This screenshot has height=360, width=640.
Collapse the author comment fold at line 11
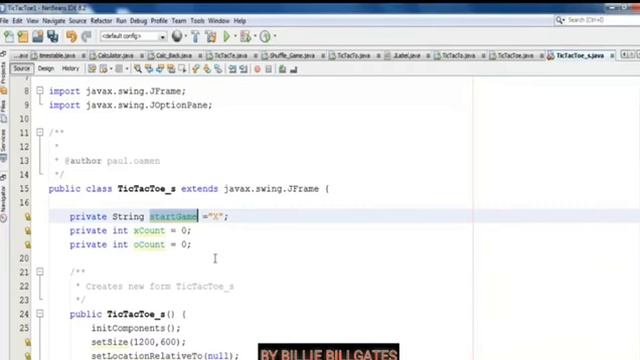pyautogui.click(x=40, y=132)
